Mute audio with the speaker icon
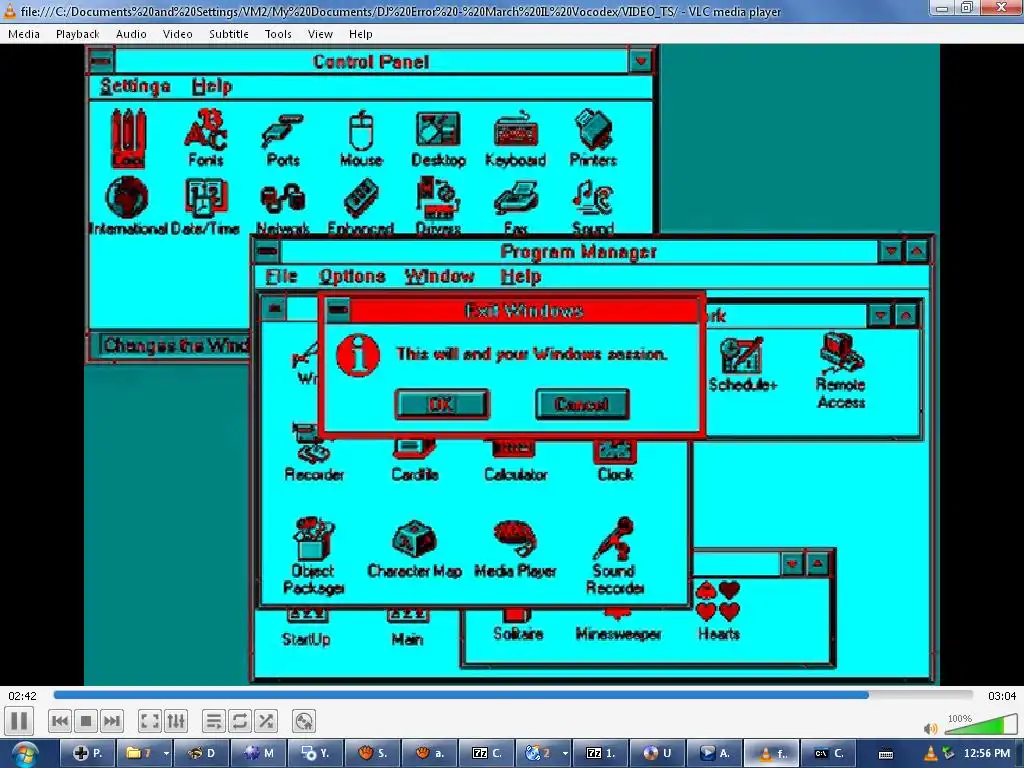The width and height of the screenshot is (1024, 768). [x=931, y=728]
